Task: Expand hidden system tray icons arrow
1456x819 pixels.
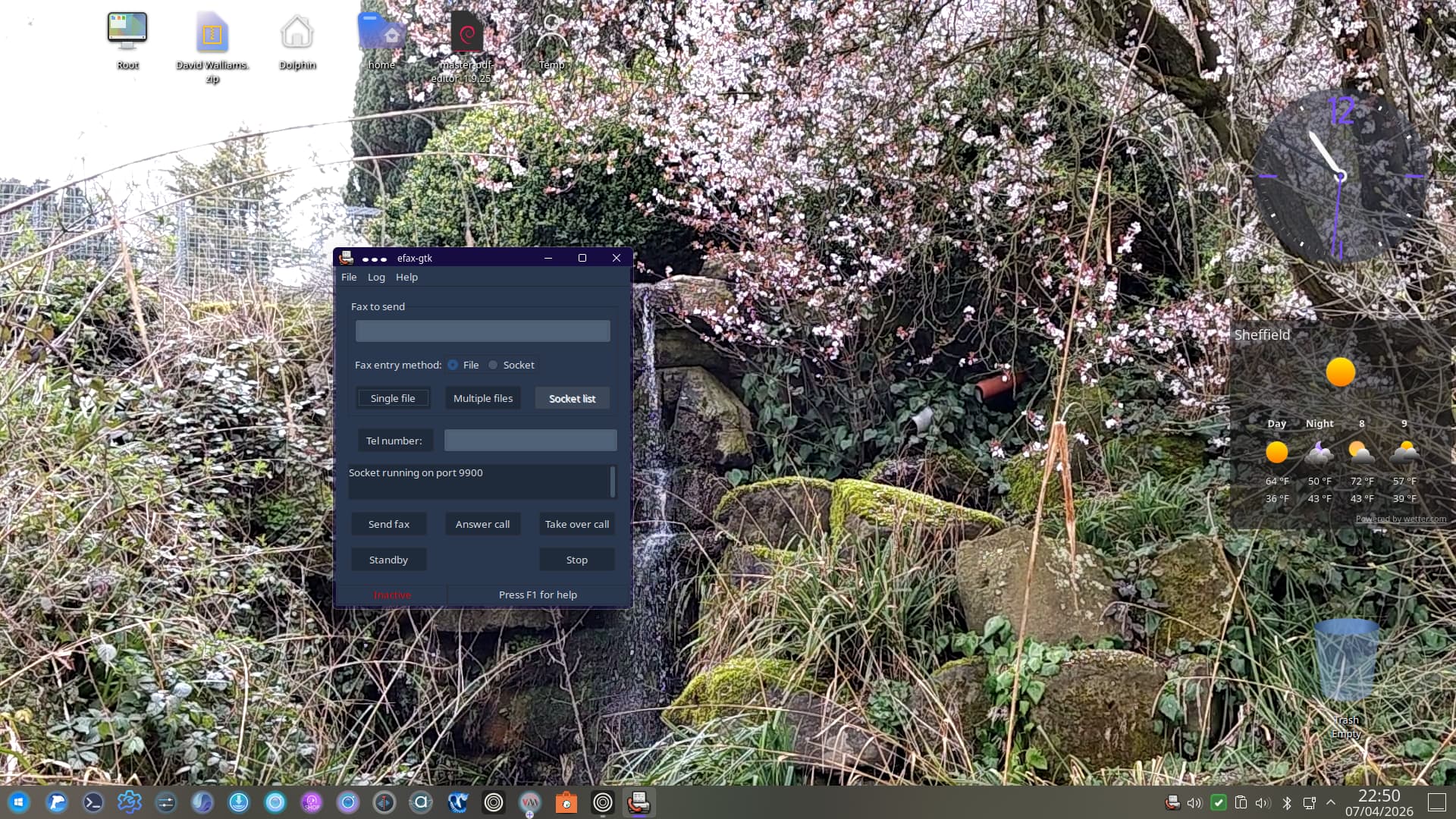Action: [x=1331, y=802]
